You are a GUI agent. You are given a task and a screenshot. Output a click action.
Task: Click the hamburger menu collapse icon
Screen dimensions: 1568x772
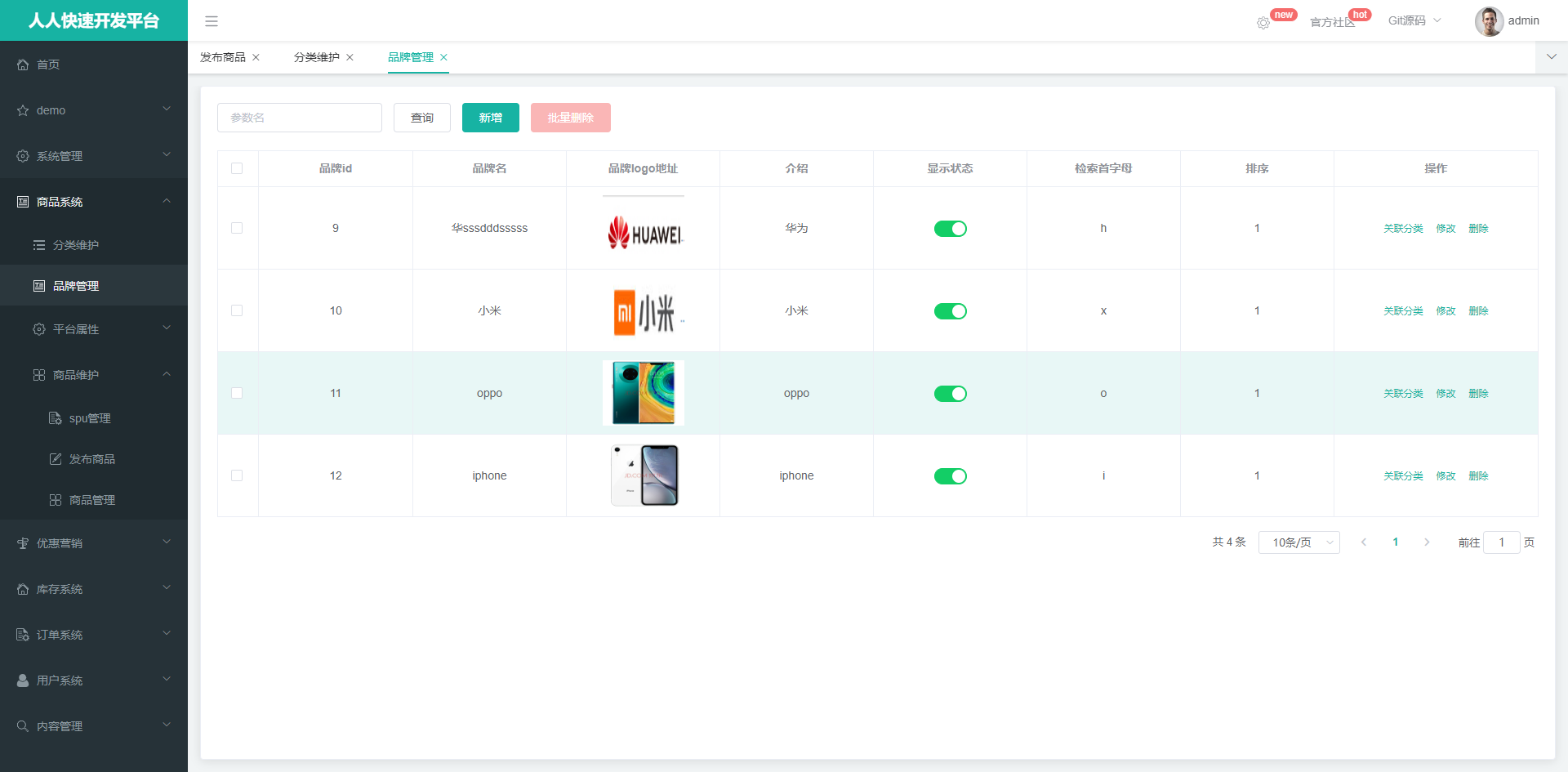coord(212,21)
